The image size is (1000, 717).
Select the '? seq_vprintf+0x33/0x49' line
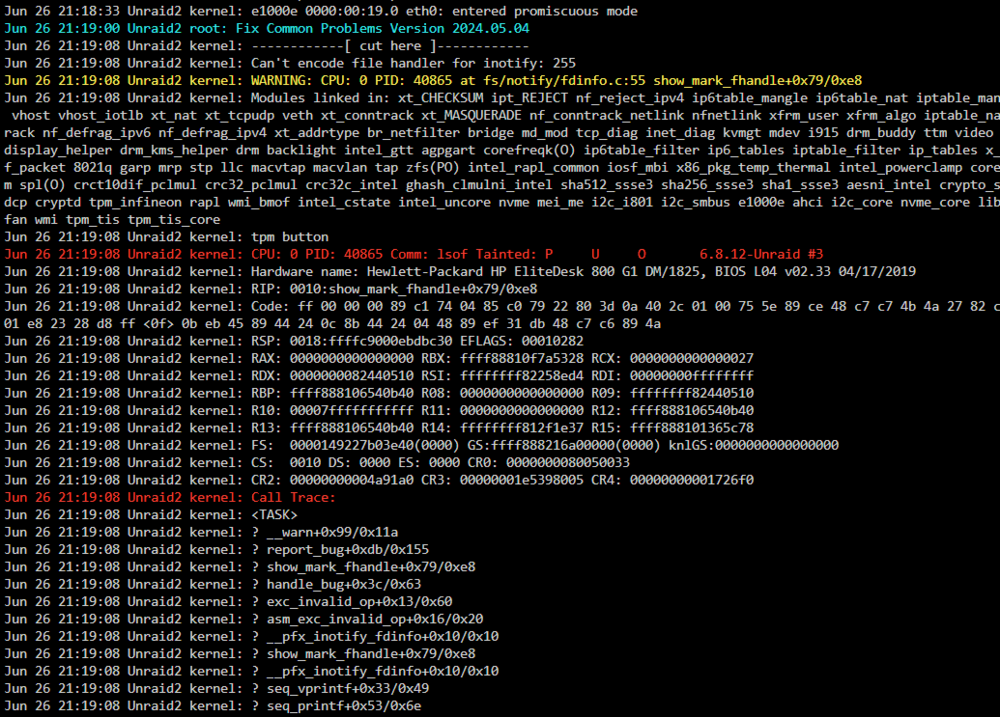point(216,688)
